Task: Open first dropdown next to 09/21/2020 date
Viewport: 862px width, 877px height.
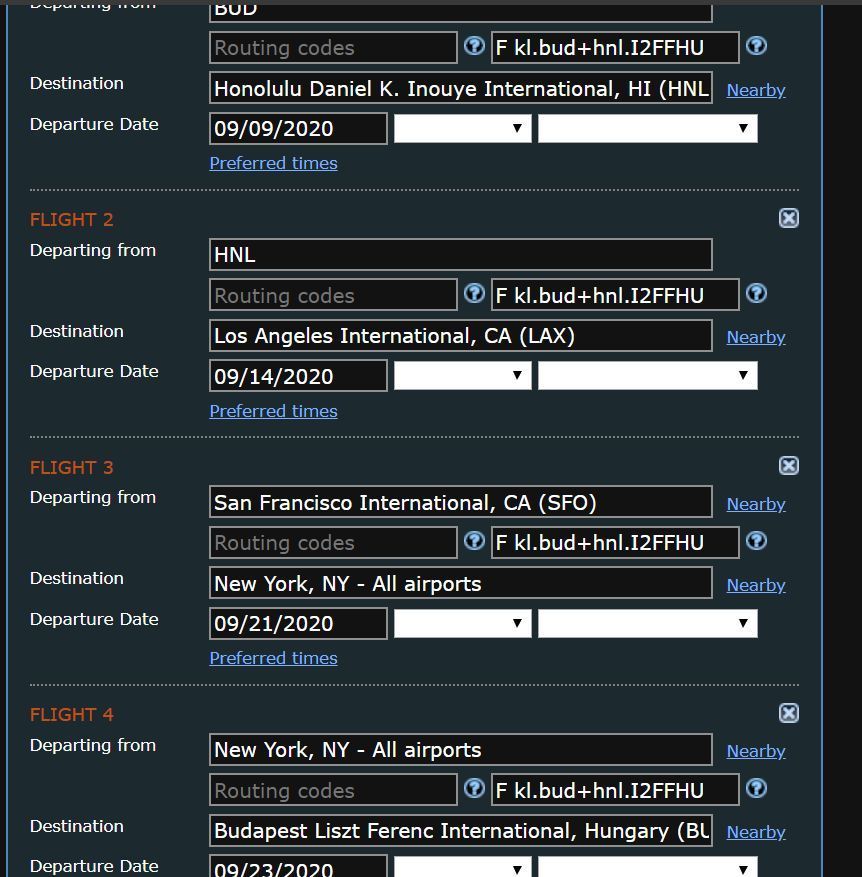Action: point(463,623)
